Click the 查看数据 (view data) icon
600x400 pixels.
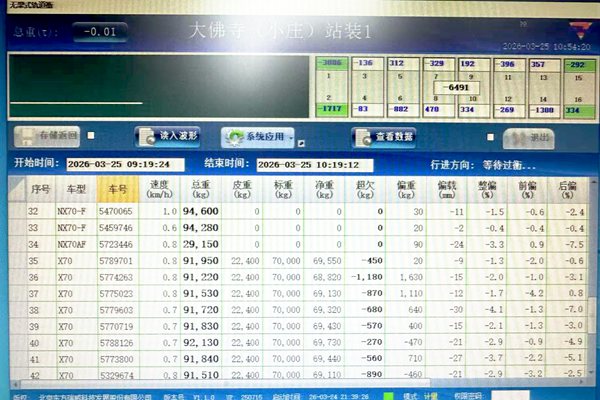[361, 136]
